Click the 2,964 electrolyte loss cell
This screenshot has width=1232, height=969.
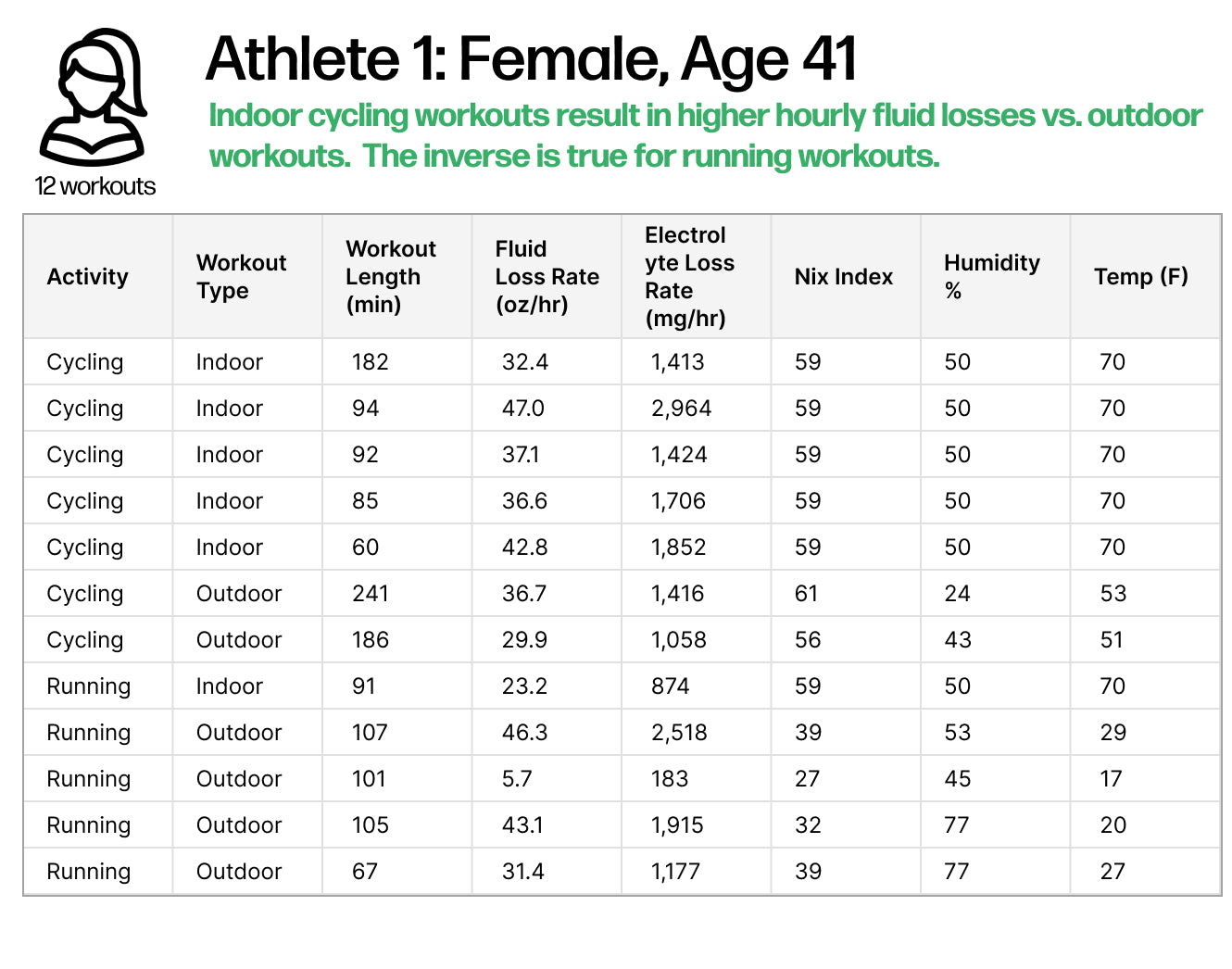(681, 409)
